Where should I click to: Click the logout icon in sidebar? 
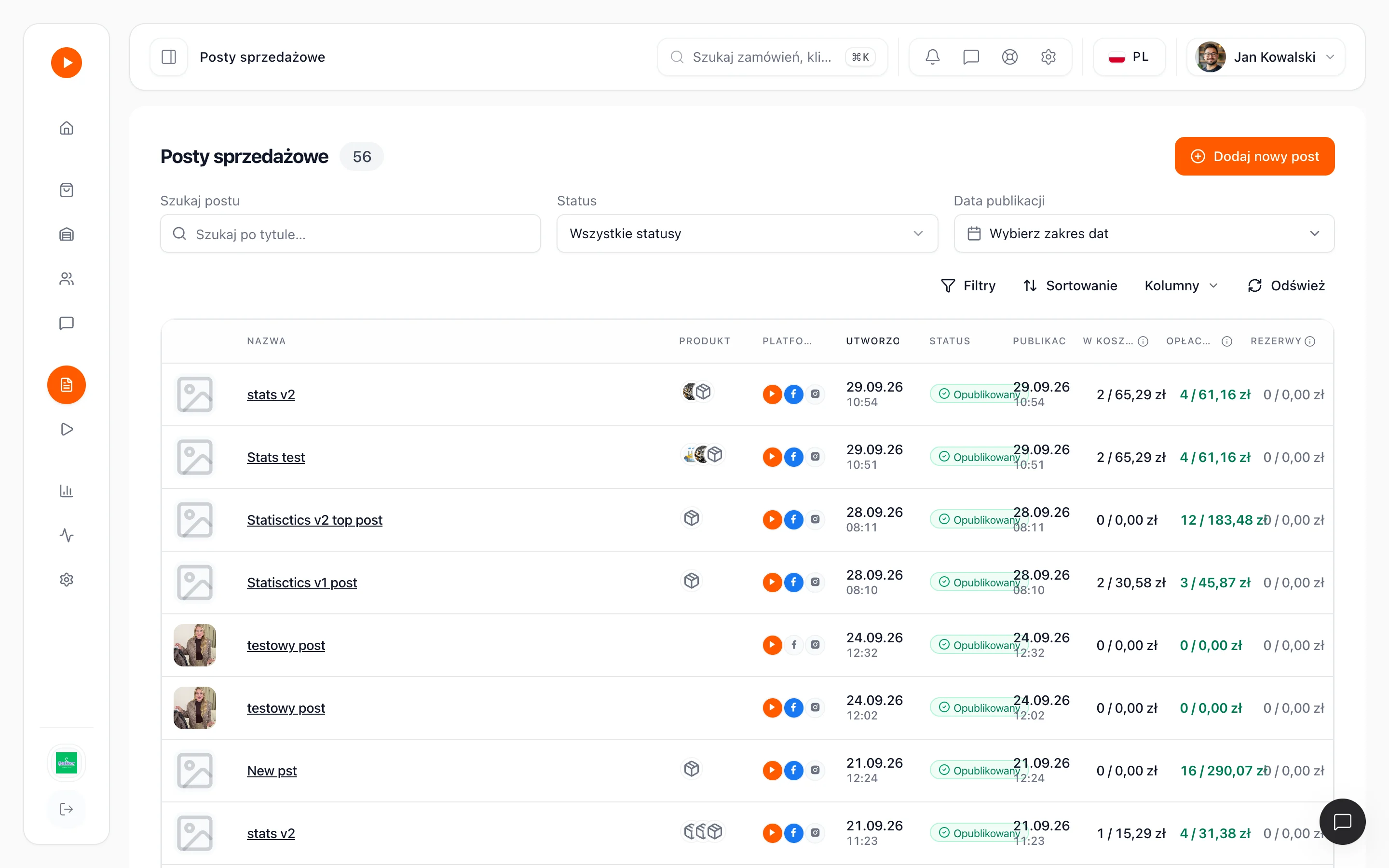(67, 809)
